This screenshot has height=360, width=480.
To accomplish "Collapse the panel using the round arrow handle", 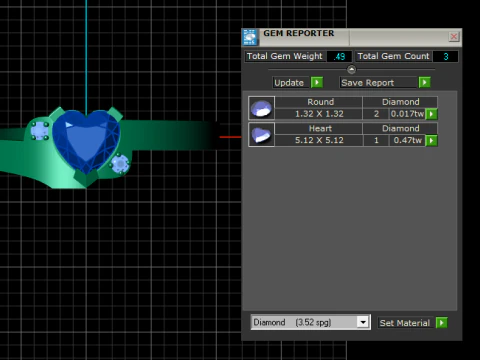I will click(351, 69).
